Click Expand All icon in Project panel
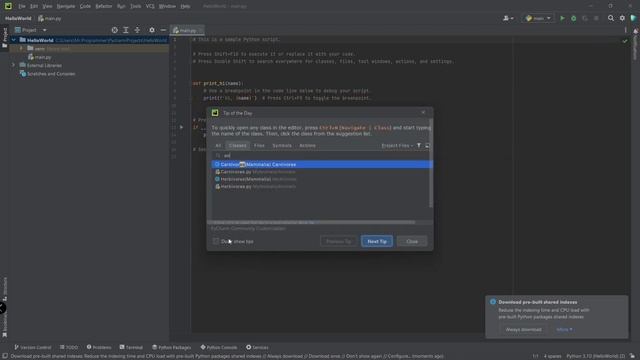The height and width of the screenshot is (360, 640). [126, 30]
